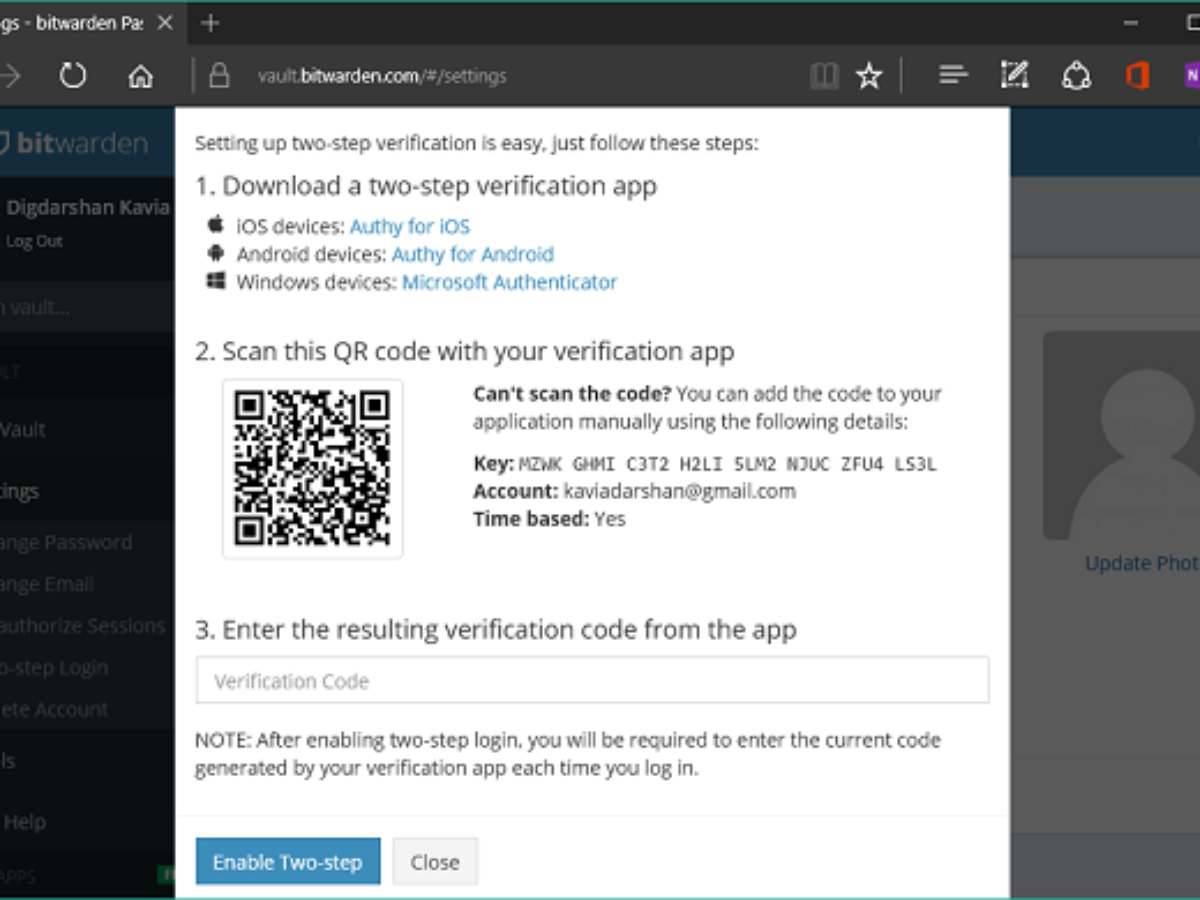Focus the Verification Code input field
Viewport: 1200px width, 900px height.
[592, 681]
